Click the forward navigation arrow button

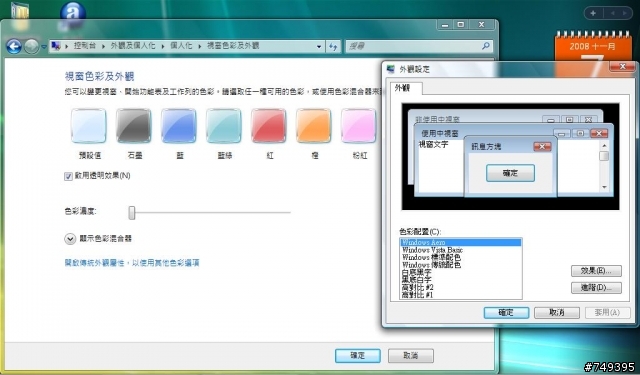pyautogui.click(x=31, y=47)
